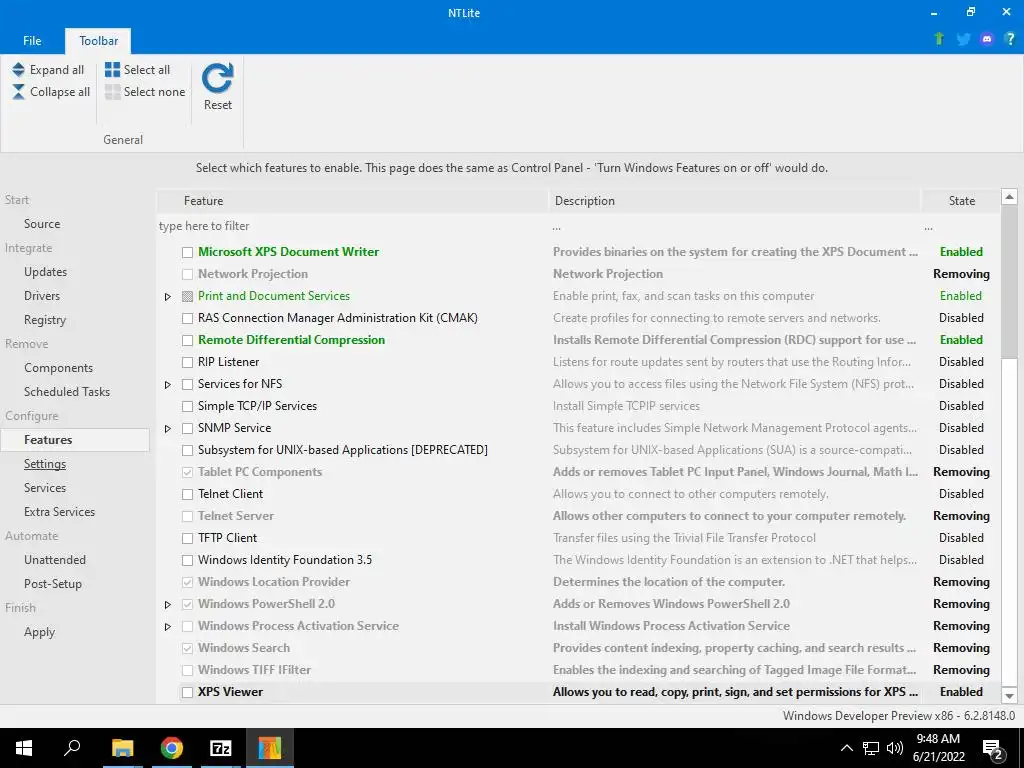The height and width of the screenshot is (768, 1024).
Task: Expand the Services for NFS node
Action: pyautogui.click(x=168, y=385)
